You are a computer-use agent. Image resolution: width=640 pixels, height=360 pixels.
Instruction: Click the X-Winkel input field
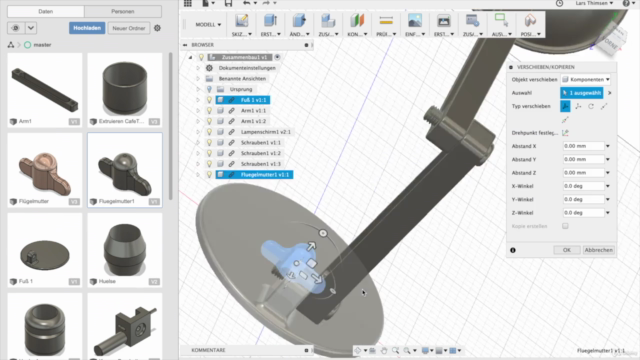[583, 186]
